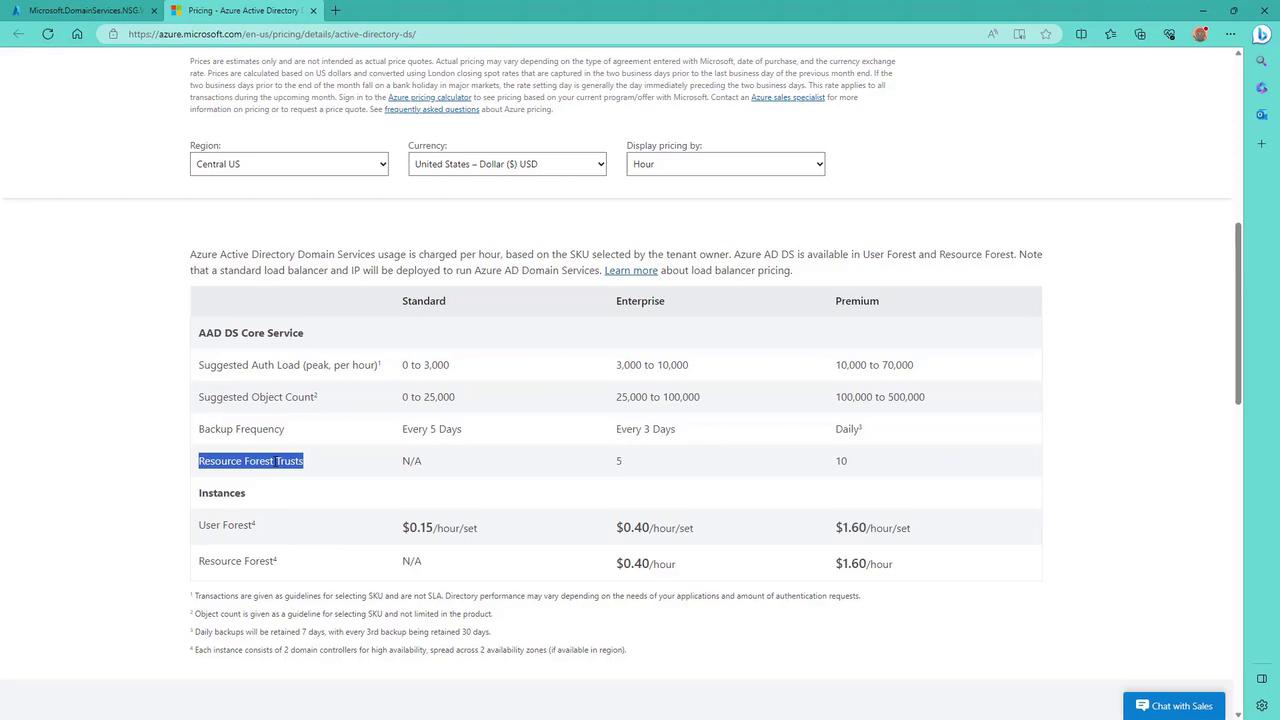This screenshot has height=720, width=1280.
Task: Click the User Forest row label
Action: pyautogui.click(x=227, y=525)
